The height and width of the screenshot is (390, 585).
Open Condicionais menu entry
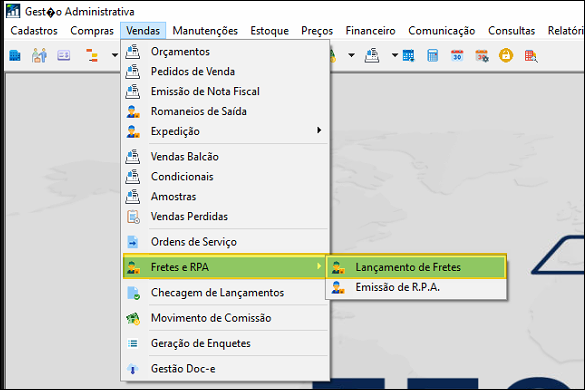click(225, 177)
